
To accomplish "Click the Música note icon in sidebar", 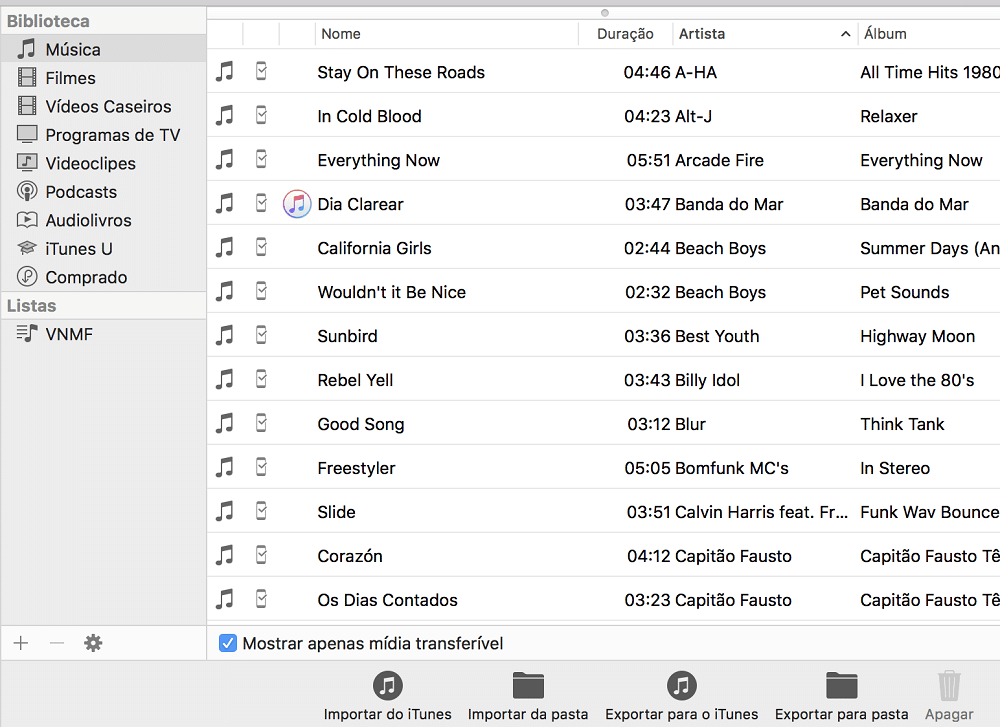I will point(27,48).
